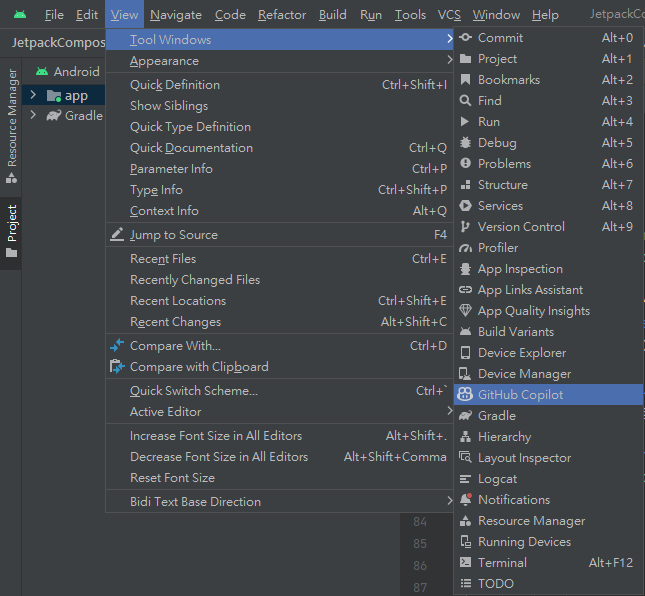This screenshot has width=645, height=596.
Task: Choose Quick Definition from View menu
Action: click(x=279, y=85)
